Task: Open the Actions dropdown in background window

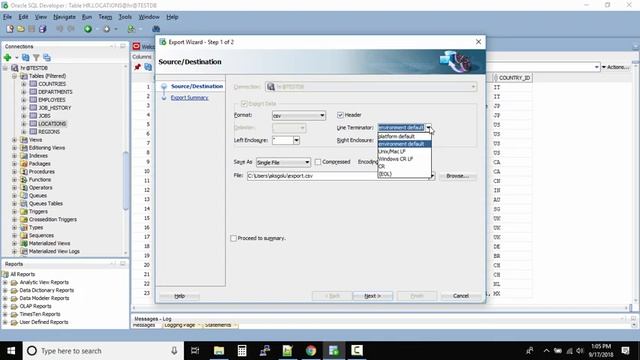Action: (x=616, y=67)
